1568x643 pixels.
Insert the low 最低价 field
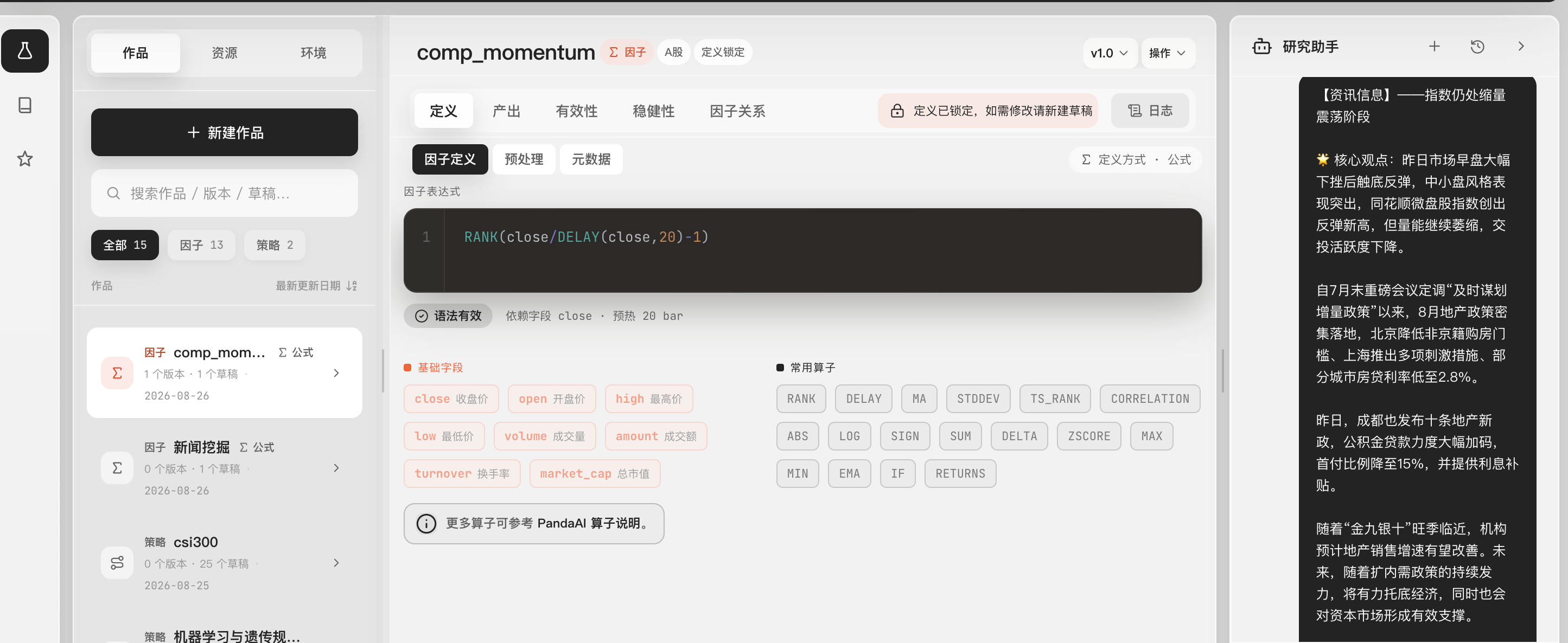(x=444, y=436)
